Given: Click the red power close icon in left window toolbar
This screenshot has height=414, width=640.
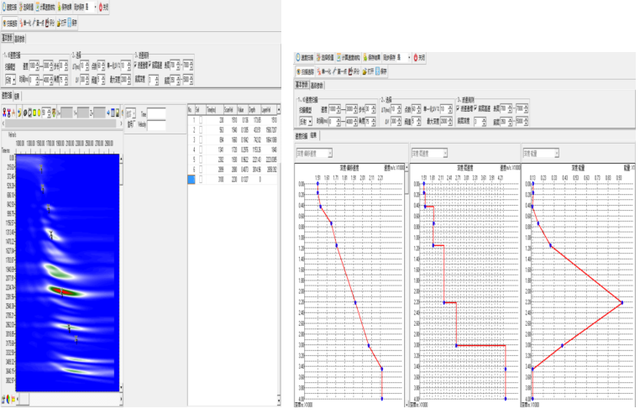Looking at the screenshot, I should (x=103, y=7).
